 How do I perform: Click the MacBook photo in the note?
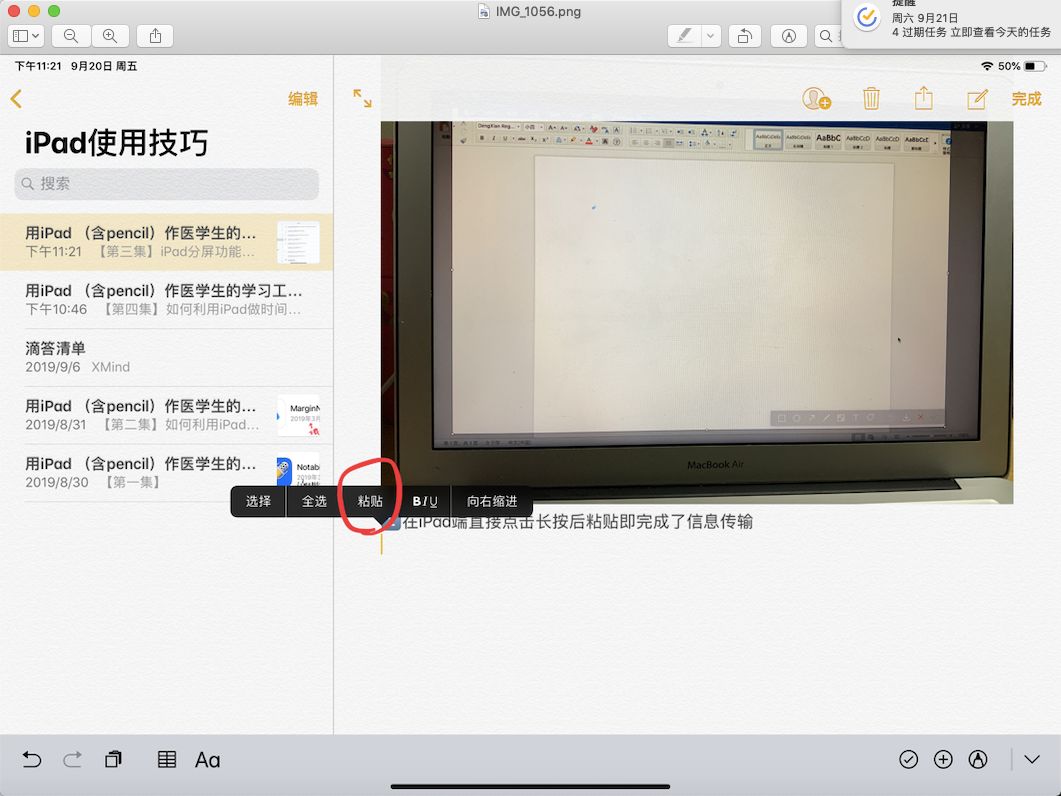pyautogui.click(x=697, y=312)
